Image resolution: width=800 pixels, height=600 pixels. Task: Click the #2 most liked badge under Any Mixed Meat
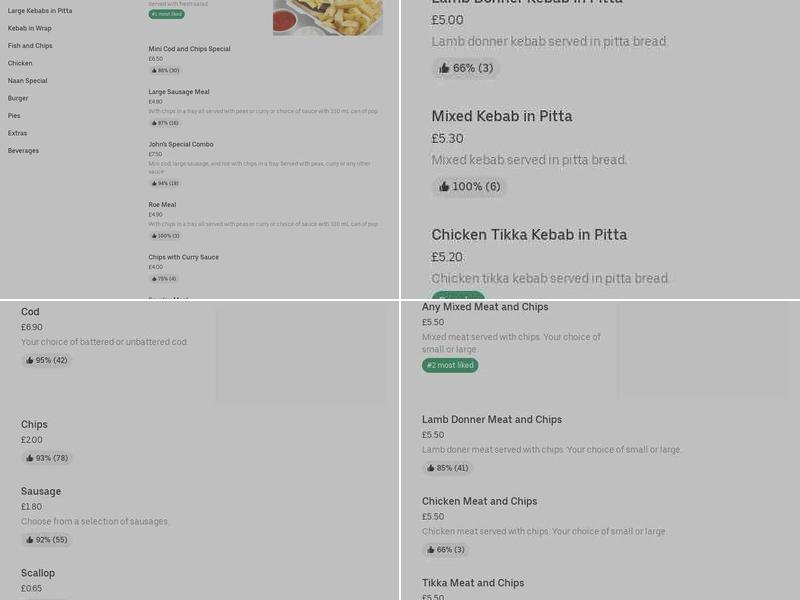point(450,365)
